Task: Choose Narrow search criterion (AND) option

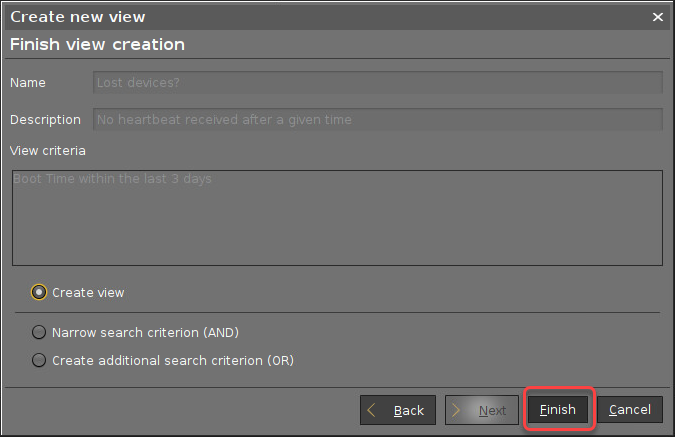Action: pyautogui.click(x=39, y=332)
